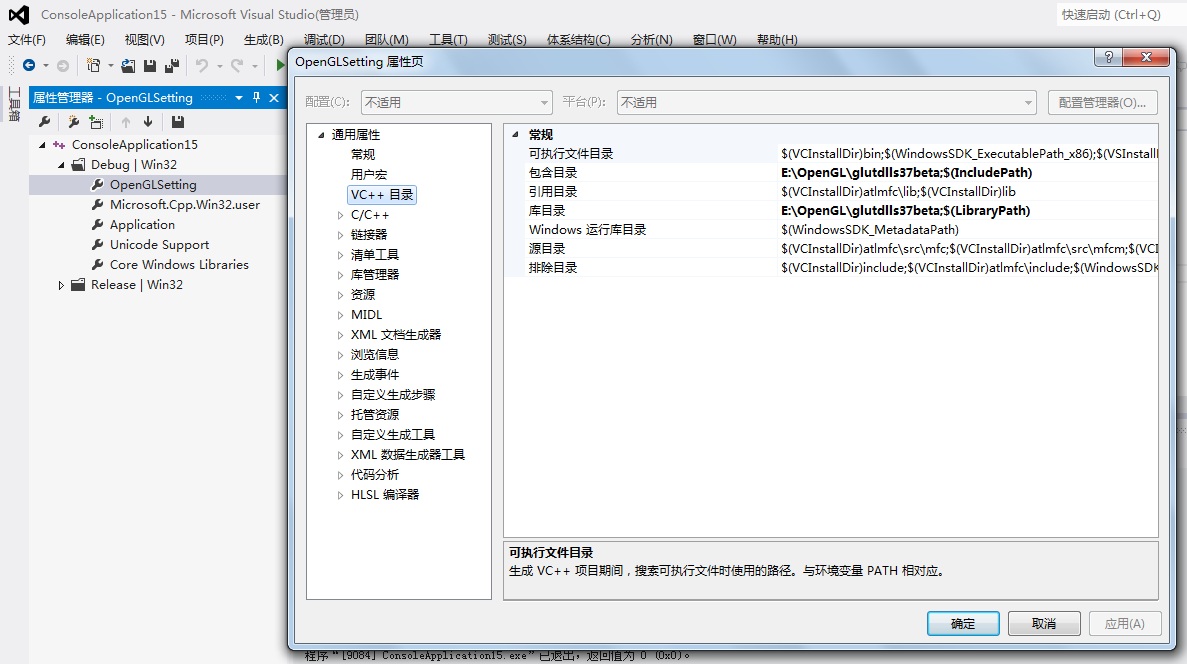Click the Open File folder icon
This screenshot has width=1187, height=664.
coord(129,66)
